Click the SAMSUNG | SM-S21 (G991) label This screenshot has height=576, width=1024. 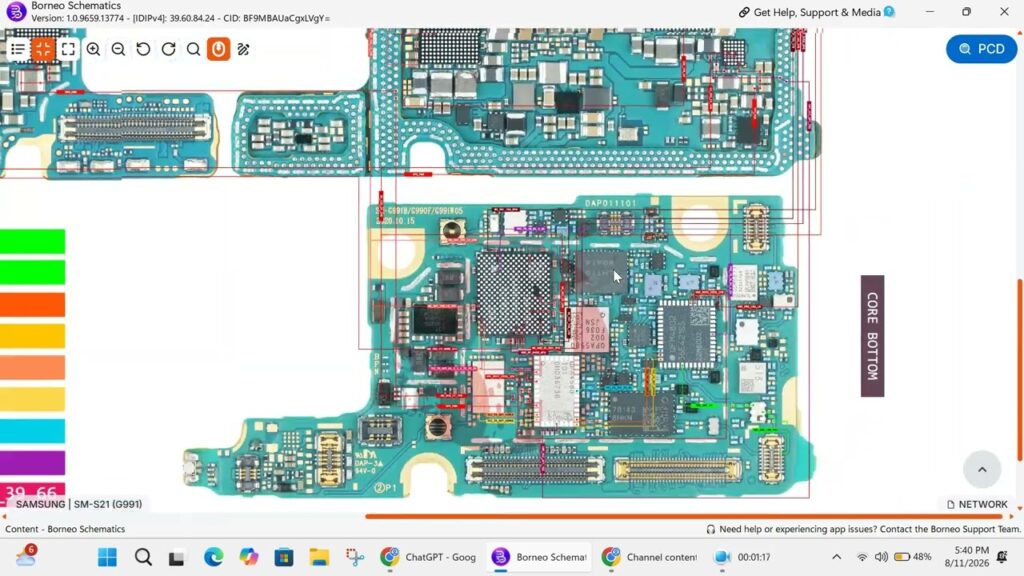pyautogui.click(x=78, y=504)
